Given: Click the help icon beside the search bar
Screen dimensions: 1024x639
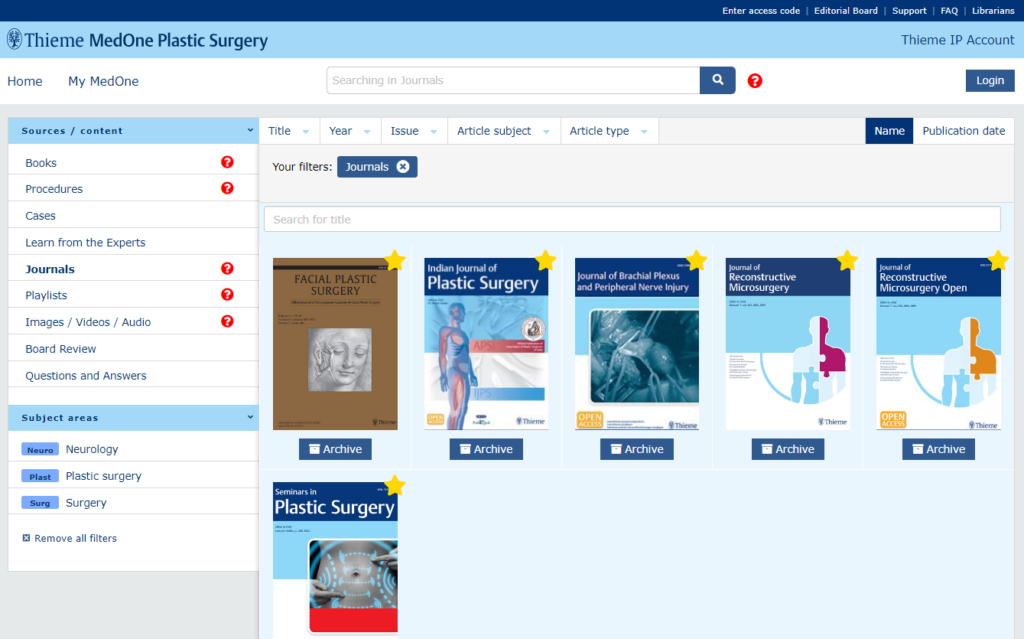Looking at the screenshot, I should 755,81.
